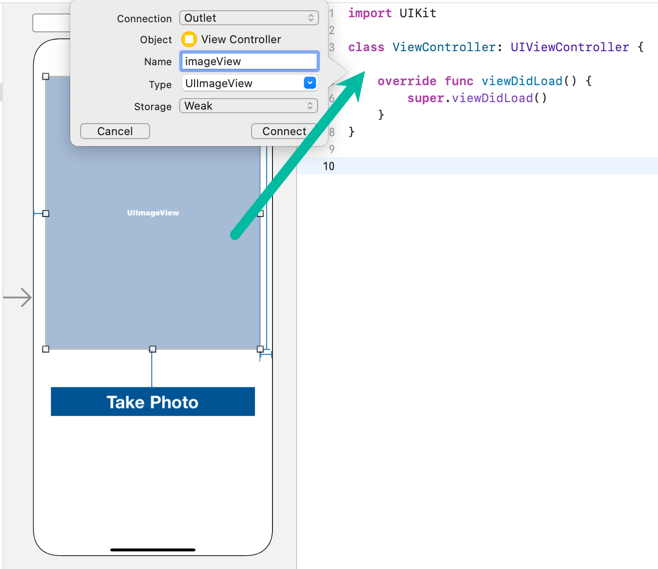Click the Name field containing imageView
The width and height of the screenshot is (658, 569).
pos(249,61)
